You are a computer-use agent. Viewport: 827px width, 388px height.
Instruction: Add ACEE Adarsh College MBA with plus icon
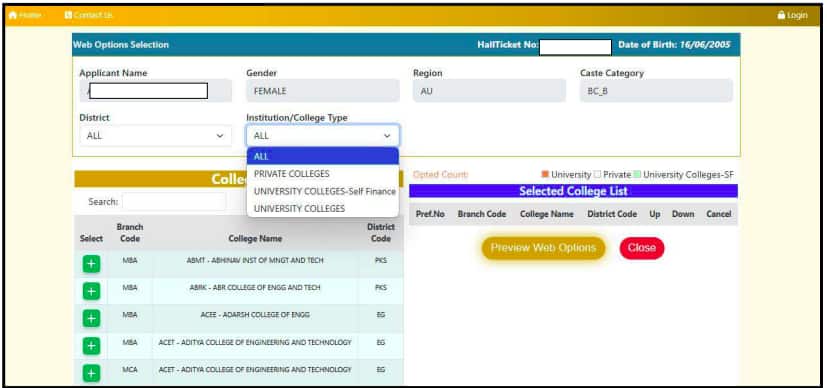point(91,318)
